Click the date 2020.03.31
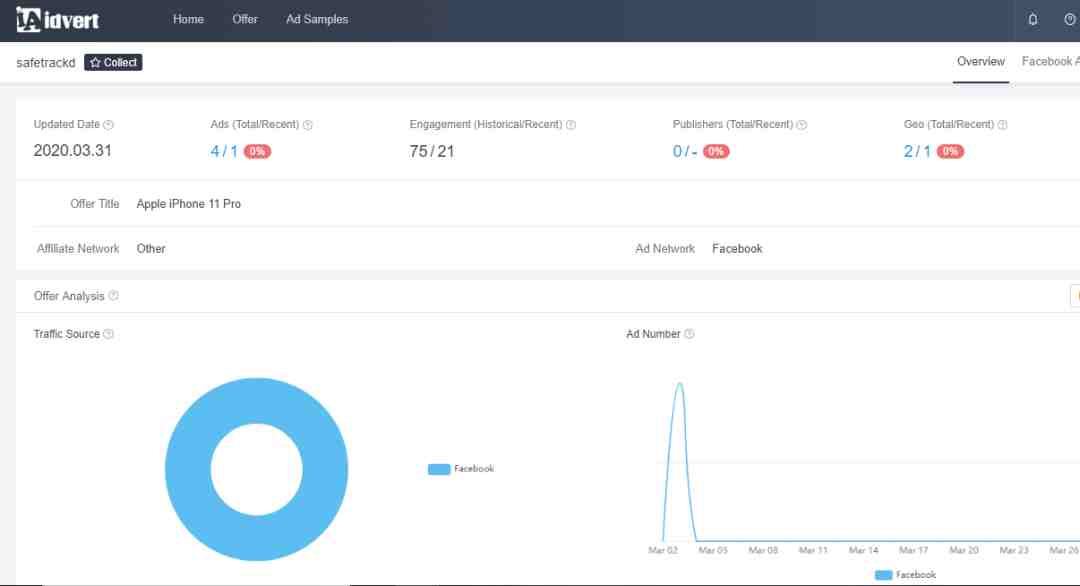 pos(72,151)
